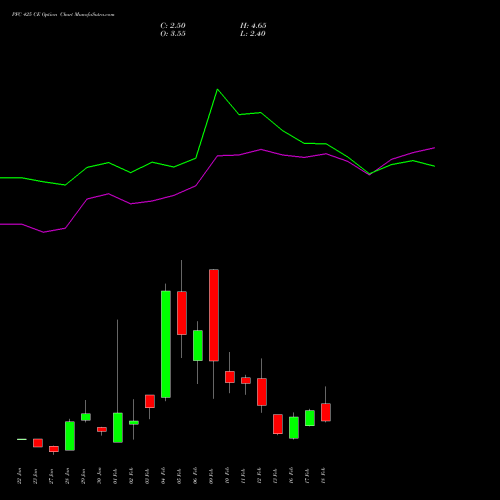
Task: Click the red candle for 05 Feb
Action: tap(182, 313)
